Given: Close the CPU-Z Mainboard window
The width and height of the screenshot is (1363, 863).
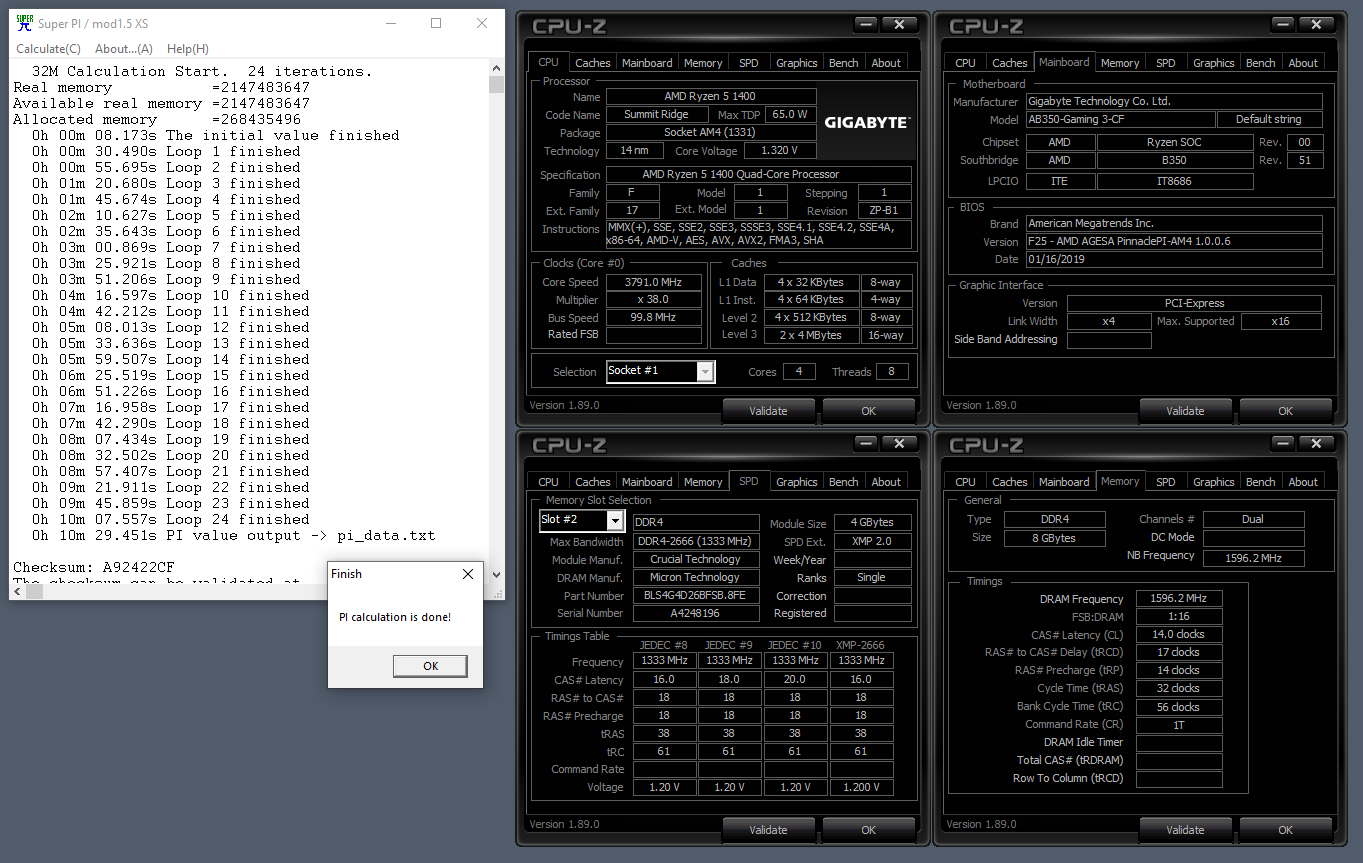Looking at the screenshot, I should pos(1316,25).
